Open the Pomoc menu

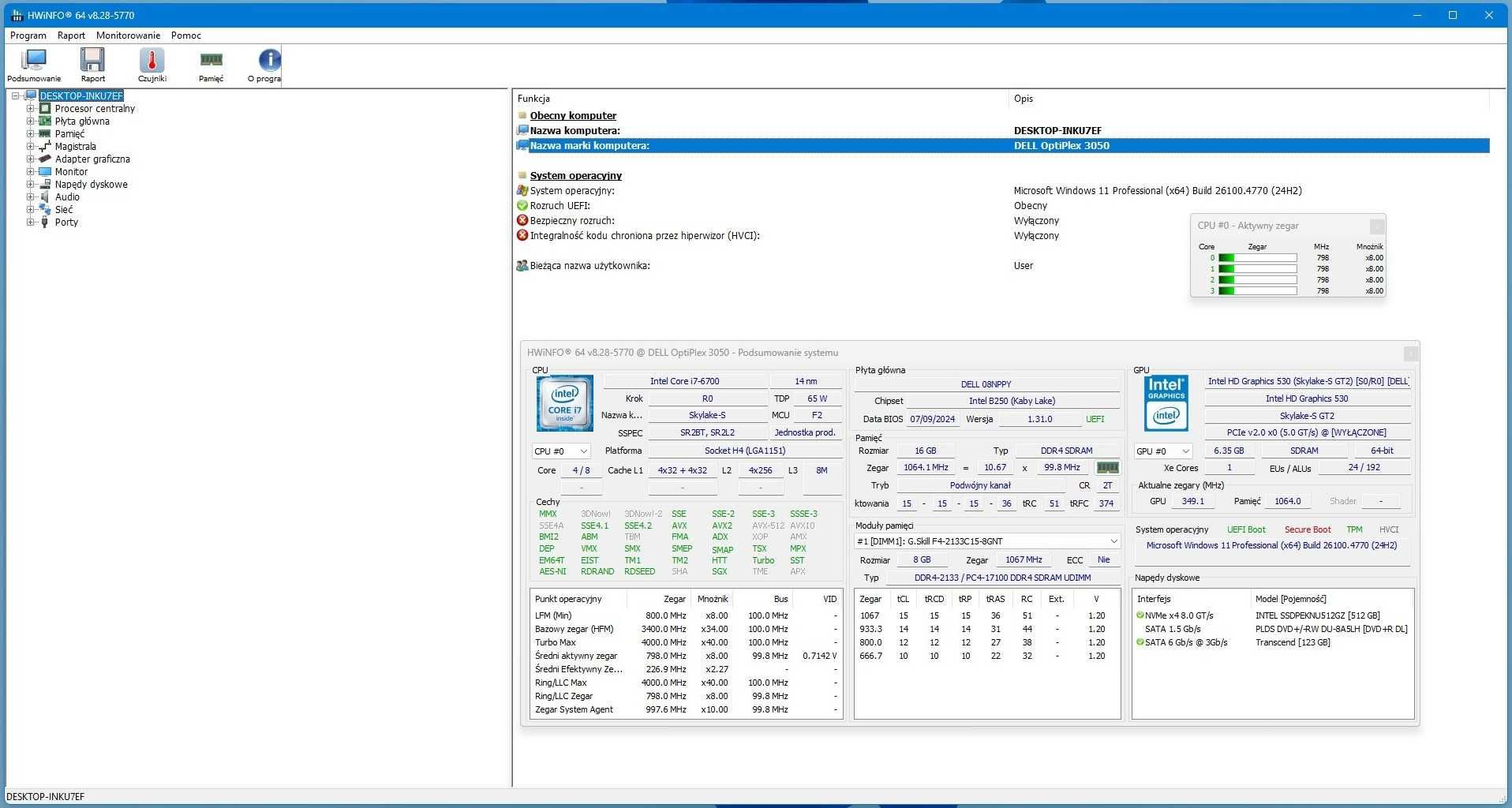point(186,36)
